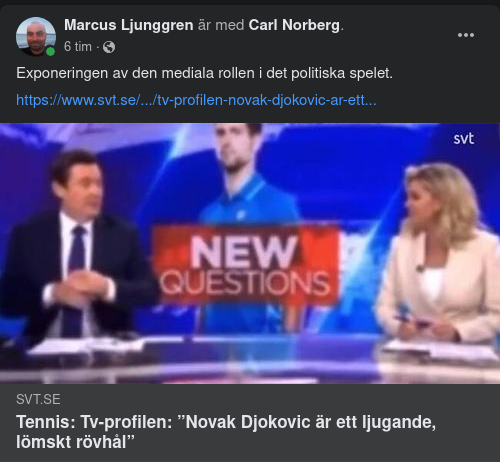Click the link preview card footer area

pos(250,423)
